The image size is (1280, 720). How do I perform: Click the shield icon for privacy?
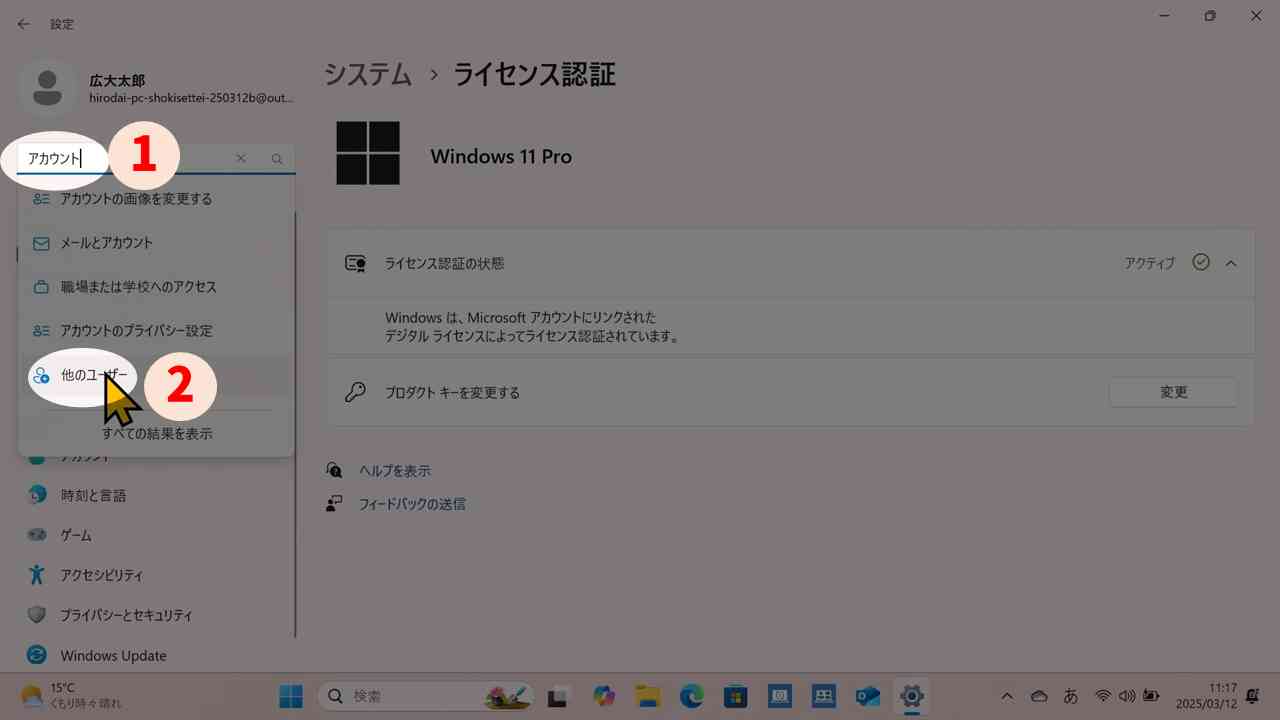point(37,615)
